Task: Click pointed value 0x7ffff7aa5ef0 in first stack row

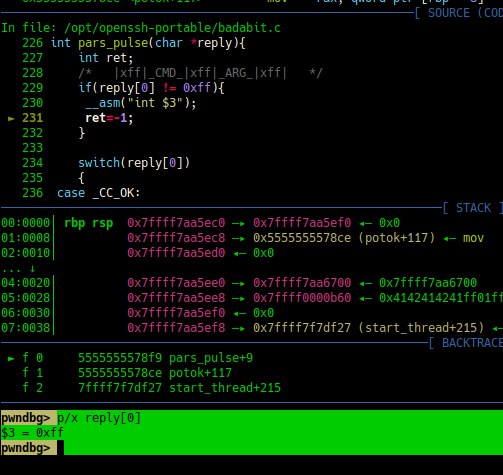Action: [302, 223]
